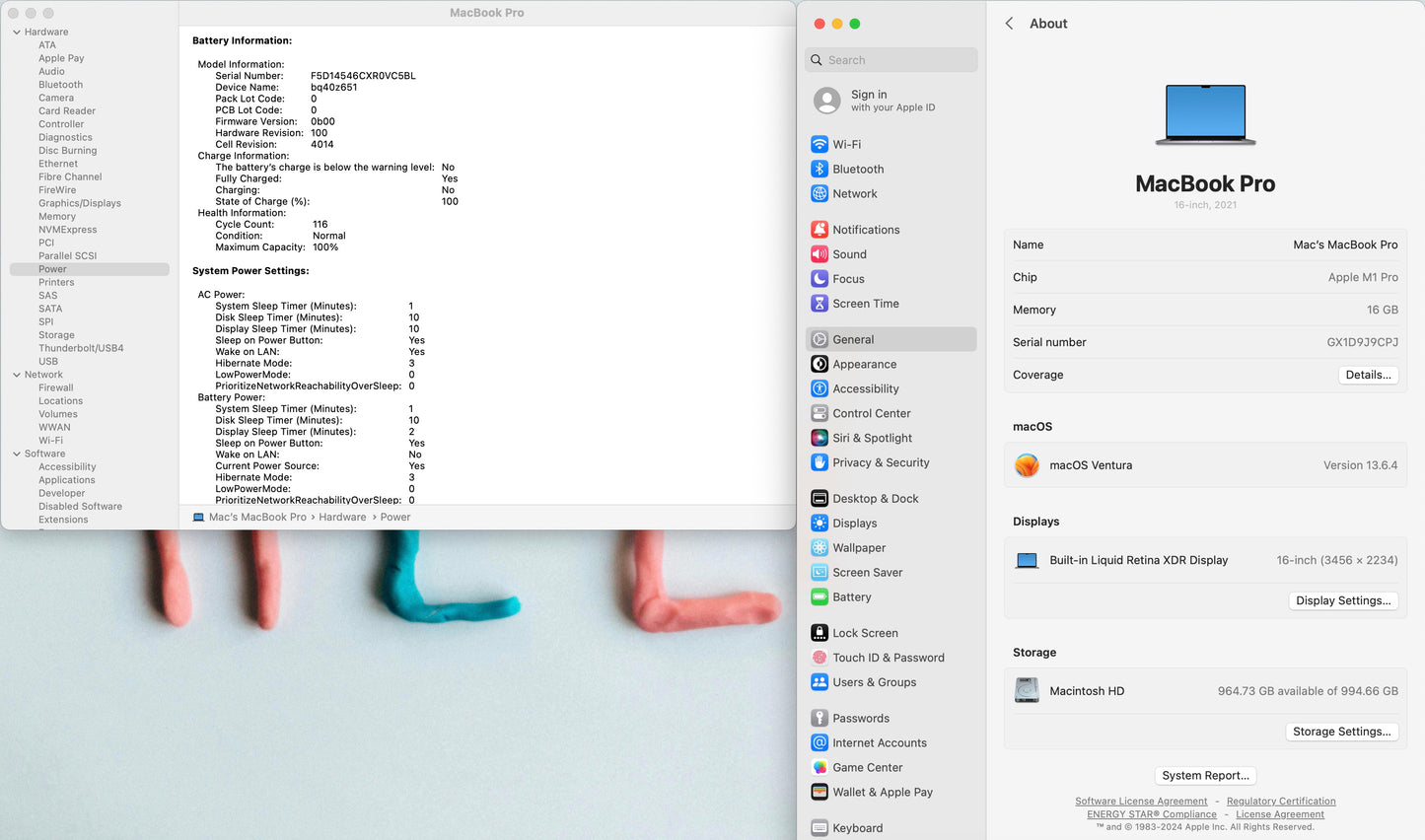Open Wallpaper icon
Viewport: 1425px width, 840px height.
pos(819,547)
